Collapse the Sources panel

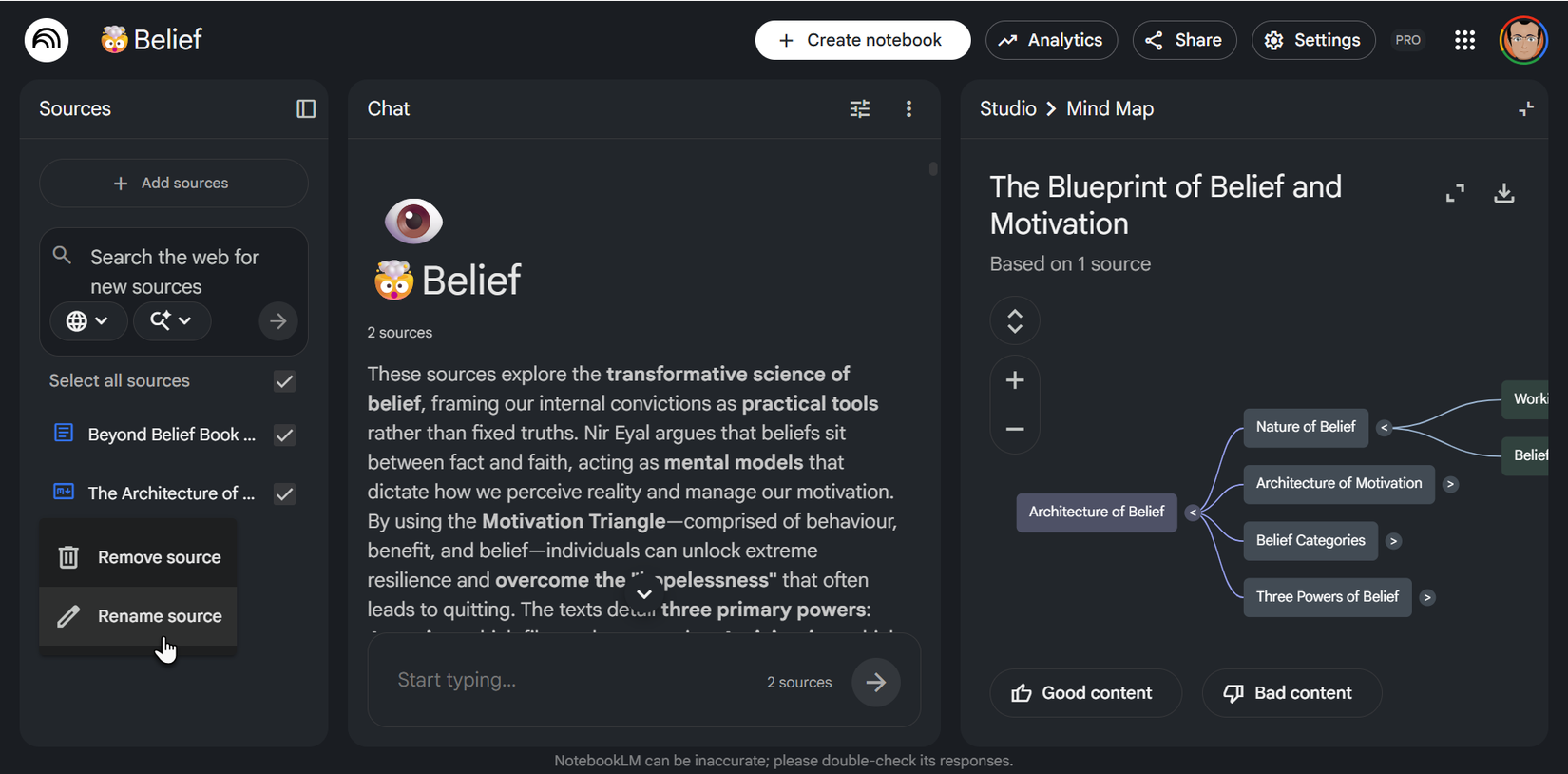click(x=306, y=108)
